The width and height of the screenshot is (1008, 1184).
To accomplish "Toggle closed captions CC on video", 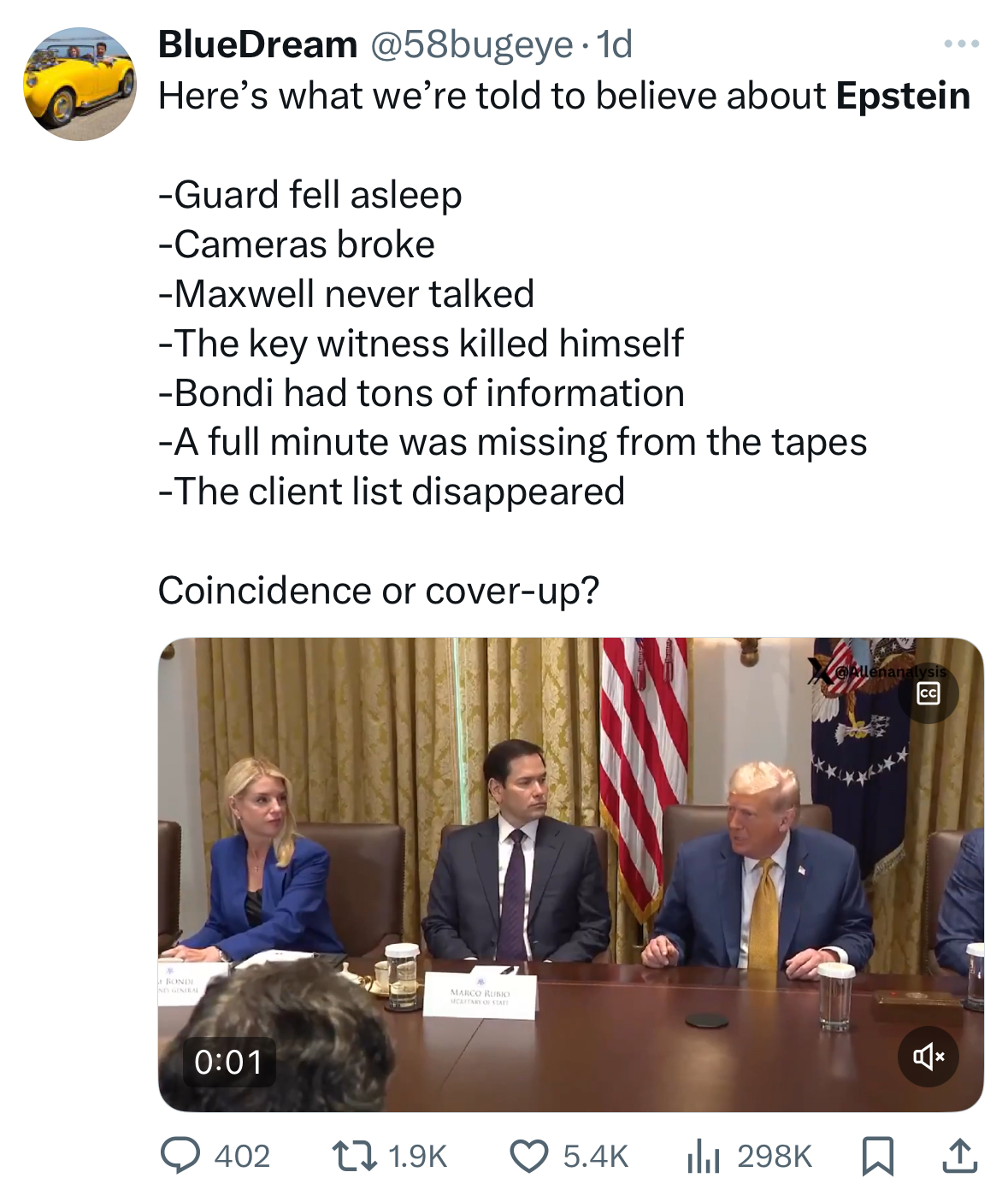I will 928,693.
